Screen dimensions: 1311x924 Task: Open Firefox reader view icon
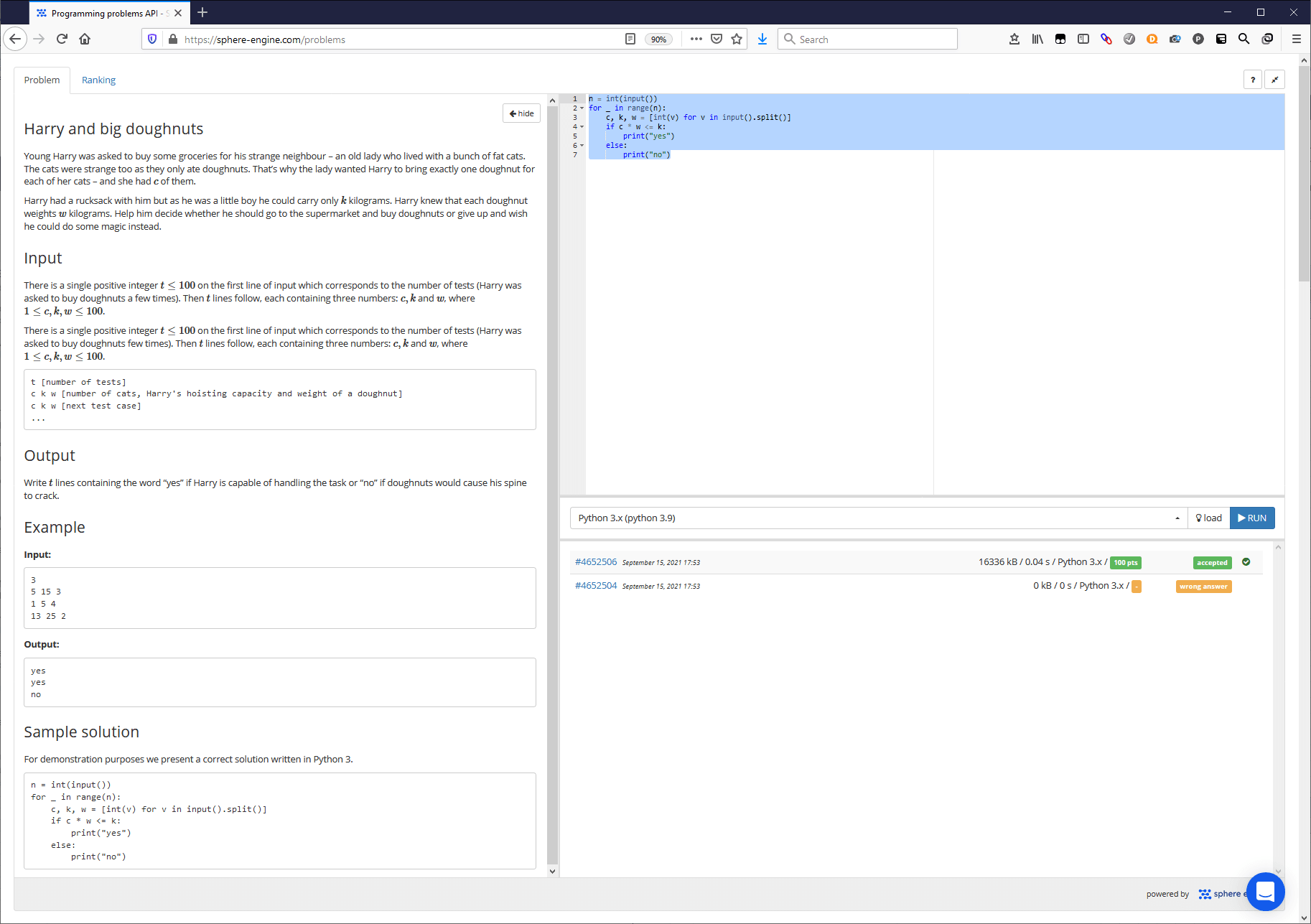click(630, 39)
